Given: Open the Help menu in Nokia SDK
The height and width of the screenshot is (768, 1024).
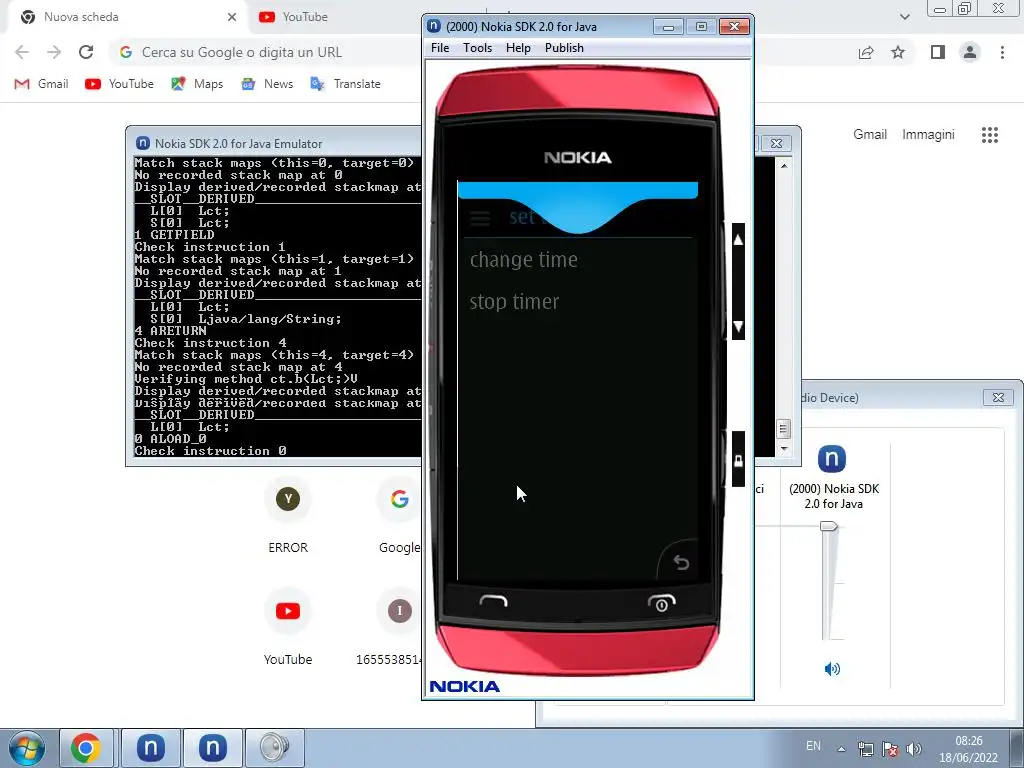Looking at the screenshot, I should click(518, 48).
